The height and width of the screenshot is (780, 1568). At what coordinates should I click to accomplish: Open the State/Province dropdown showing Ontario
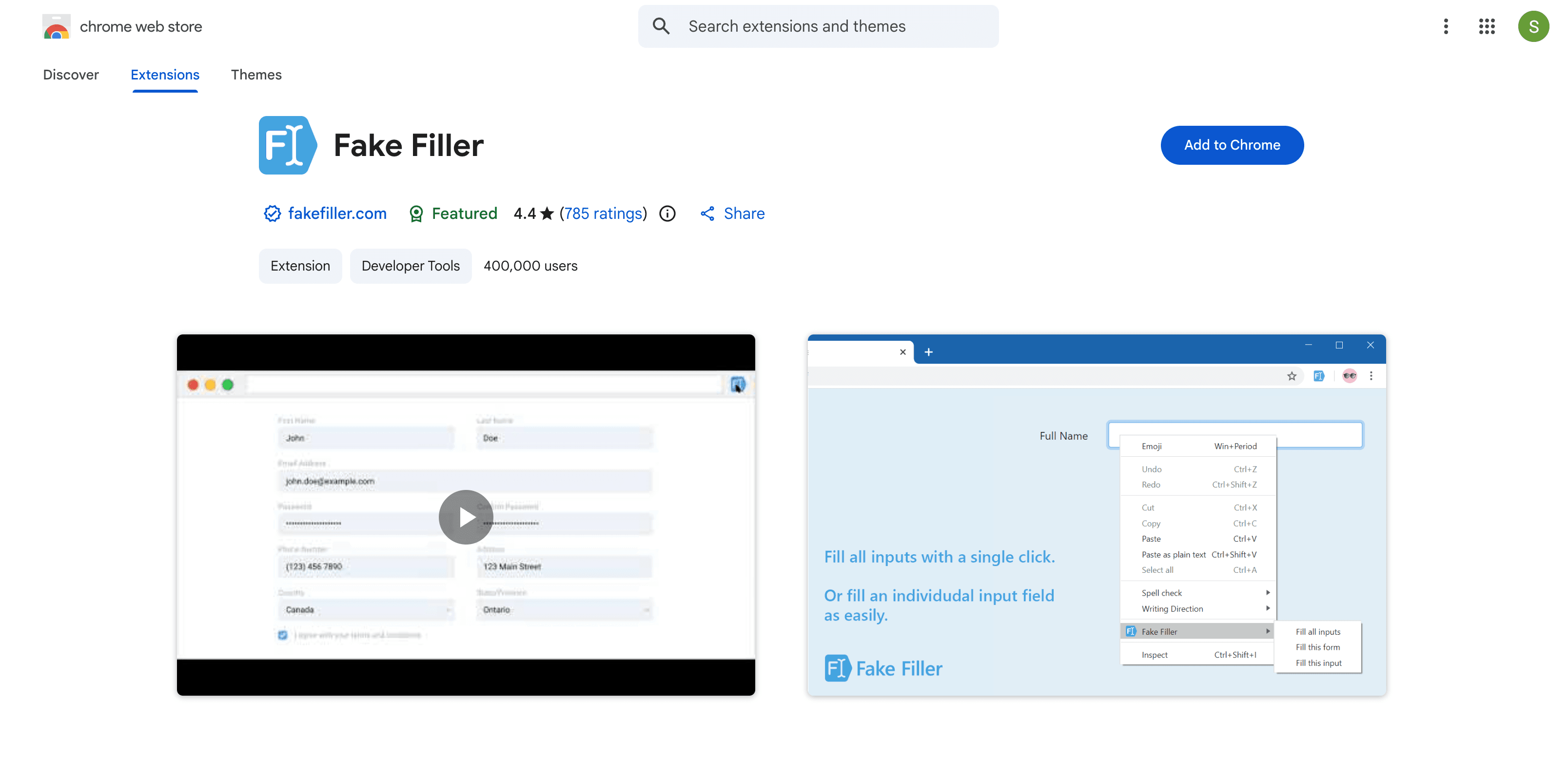coord(564,609)
